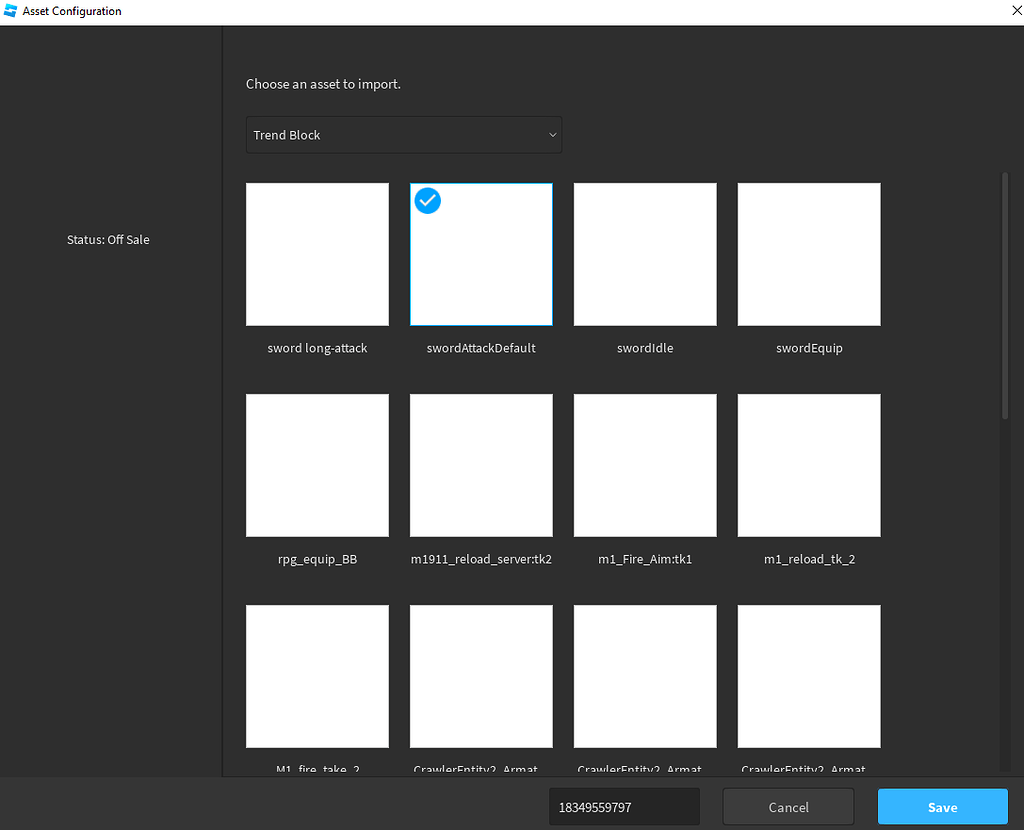This screenshot has width=1024, height=830.
Task: Cancel the asset import dialog
Action: click(x=788, y=807)
